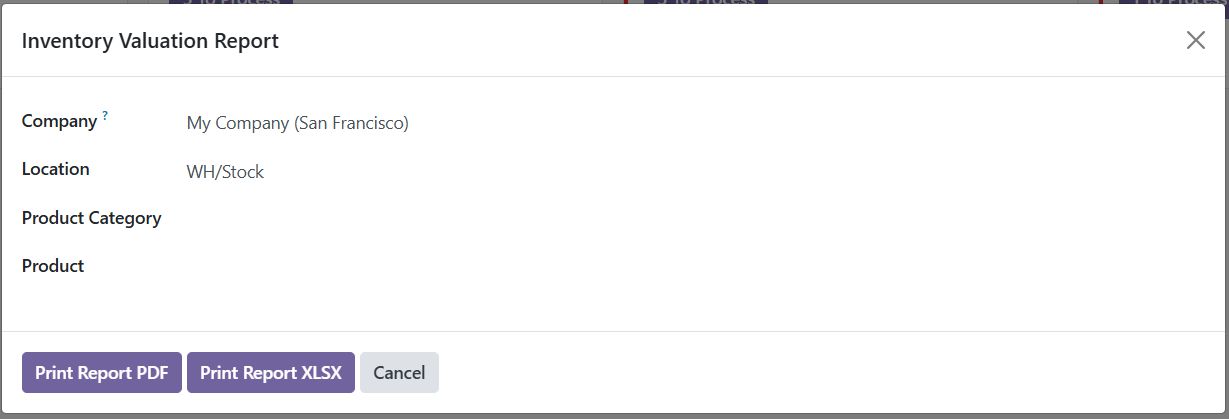Click the Company field label
The height and width of the screenshot is (419, 1229).
pos(59,121)
